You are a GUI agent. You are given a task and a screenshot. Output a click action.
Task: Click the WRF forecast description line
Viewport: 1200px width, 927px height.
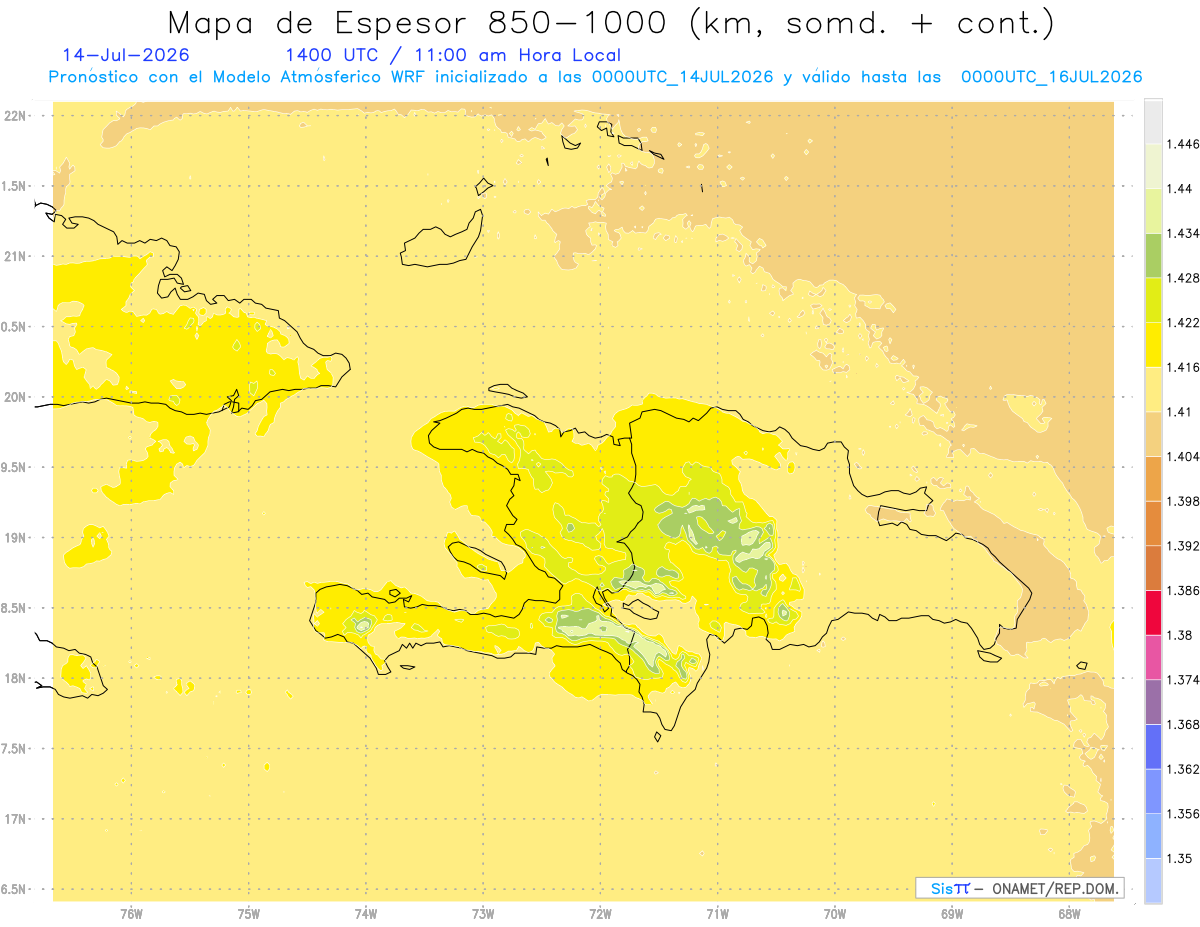pyautogui.click(x=595, y=77)
